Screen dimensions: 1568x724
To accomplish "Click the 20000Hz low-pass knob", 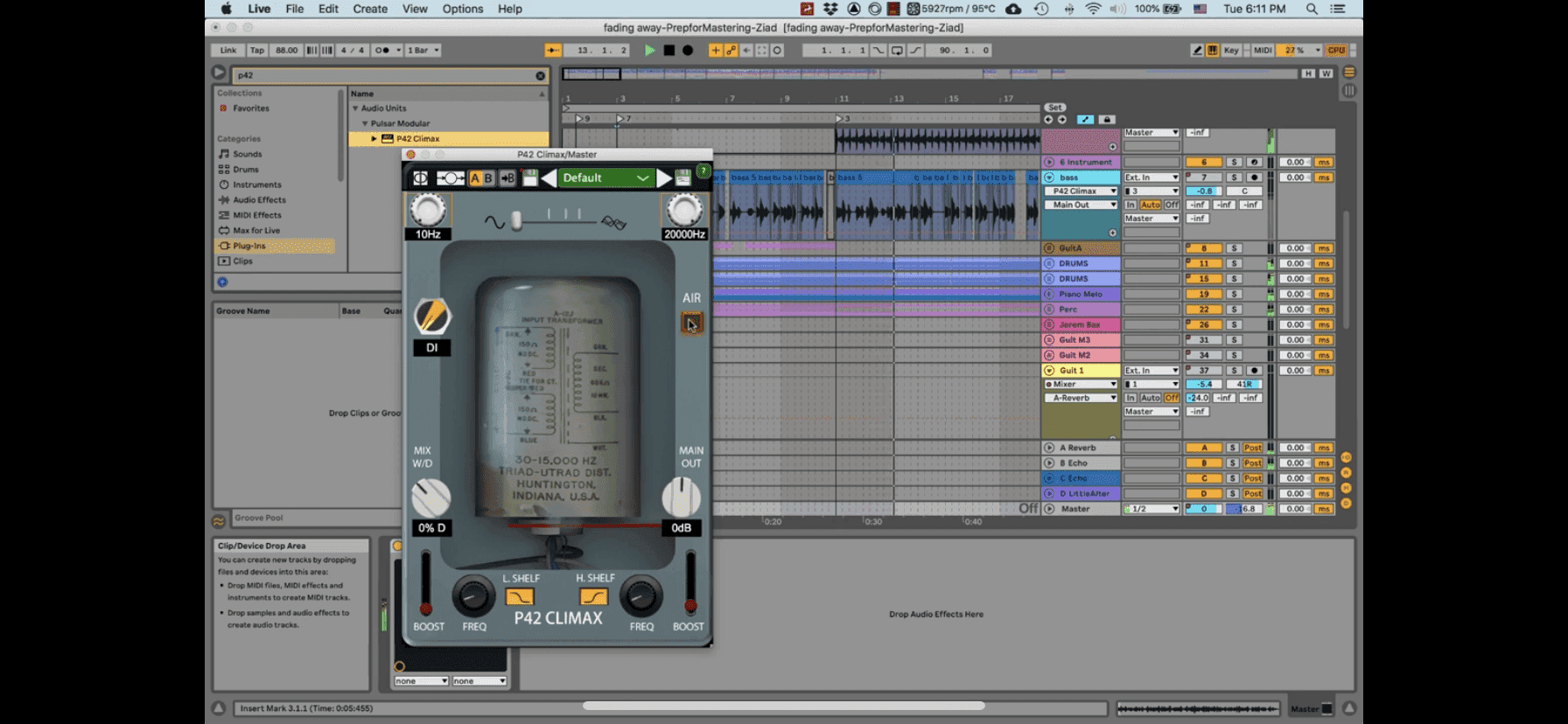I will [684, 210].
